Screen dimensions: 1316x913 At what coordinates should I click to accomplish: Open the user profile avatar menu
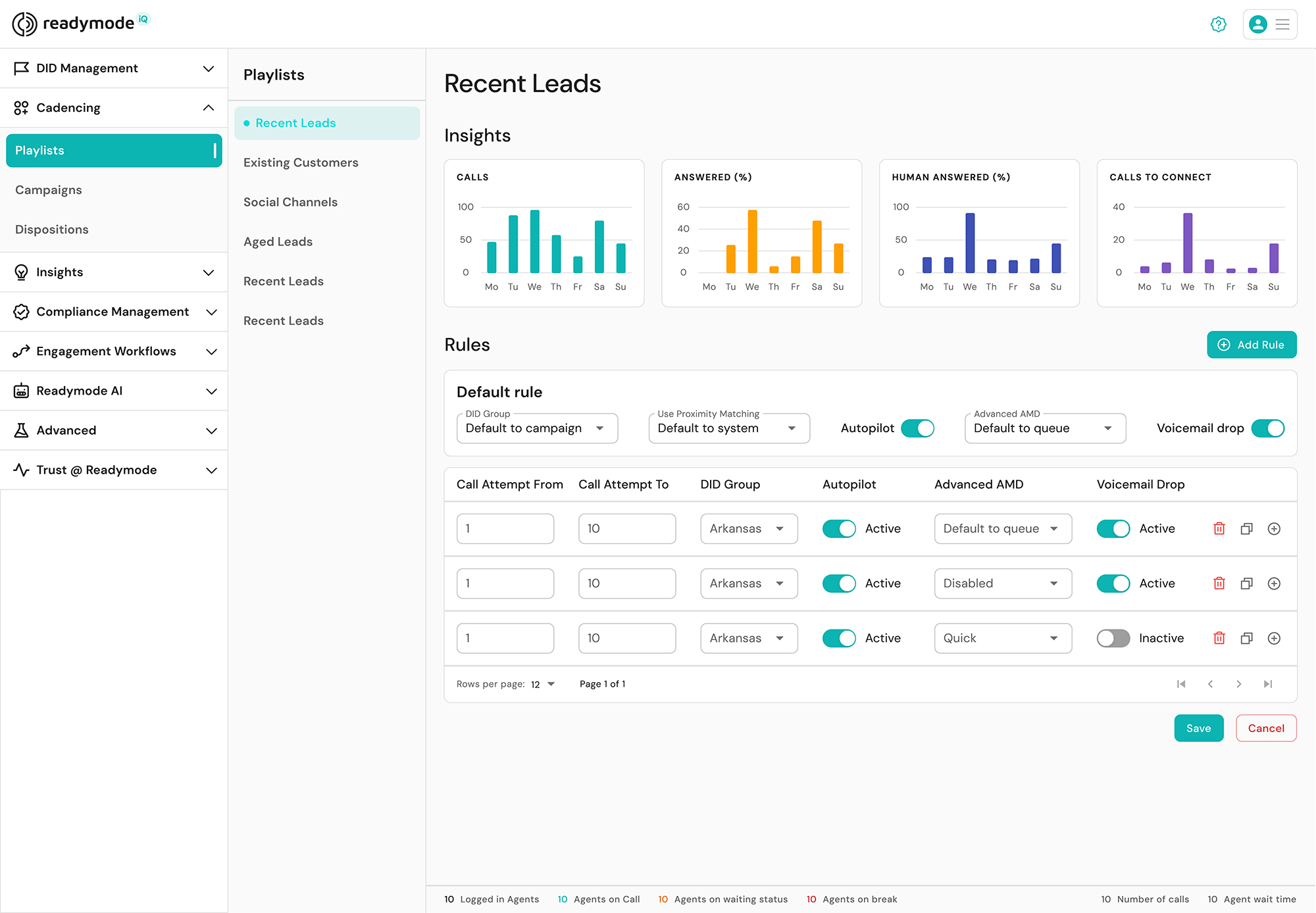1257,24
